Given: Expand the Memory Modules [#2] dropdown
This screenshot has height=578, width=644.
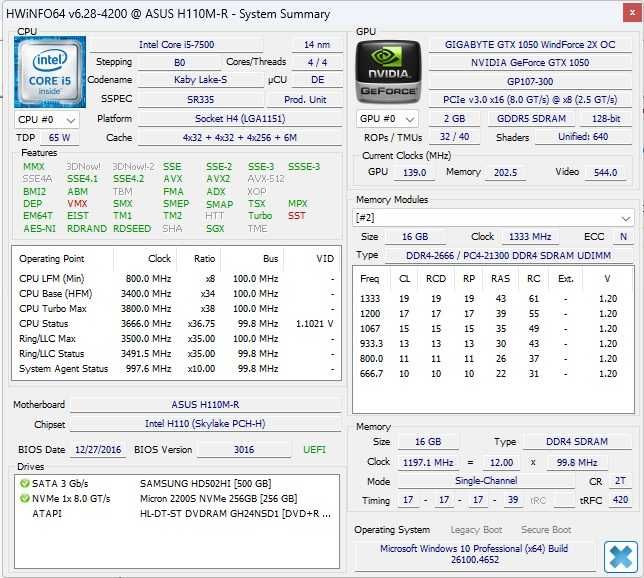Looking at the screenshot, I should (x=493, y=218).
